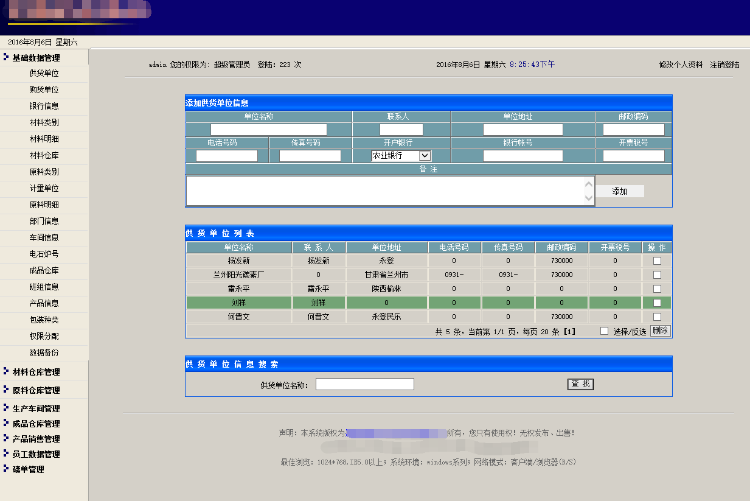Click the 添加 add button
The width and height of the screenshot is (750, 501).
click(x=619, y=191)
